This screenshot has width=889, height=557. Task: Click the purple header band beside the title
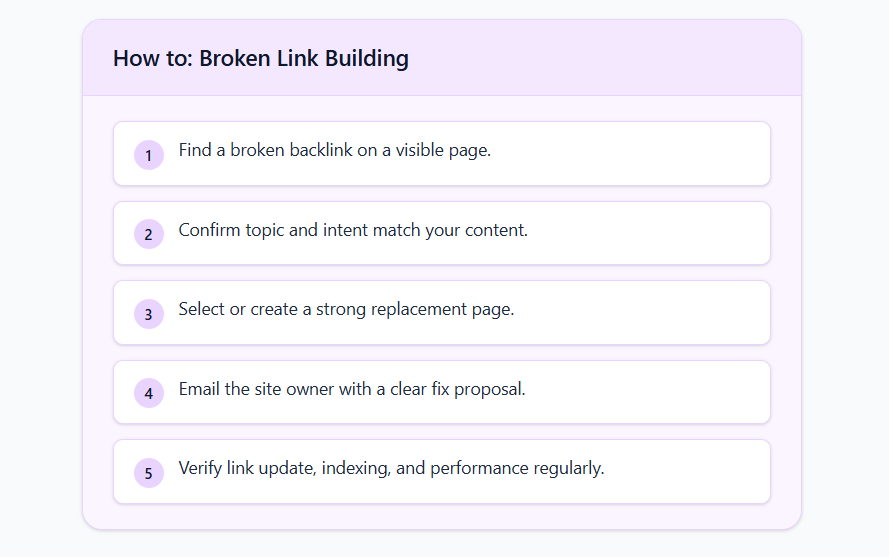click(x=601, y=58)
